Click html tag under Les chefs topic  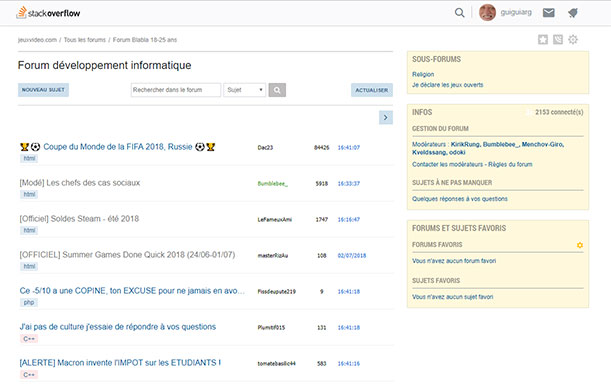[x=29, y=194]
